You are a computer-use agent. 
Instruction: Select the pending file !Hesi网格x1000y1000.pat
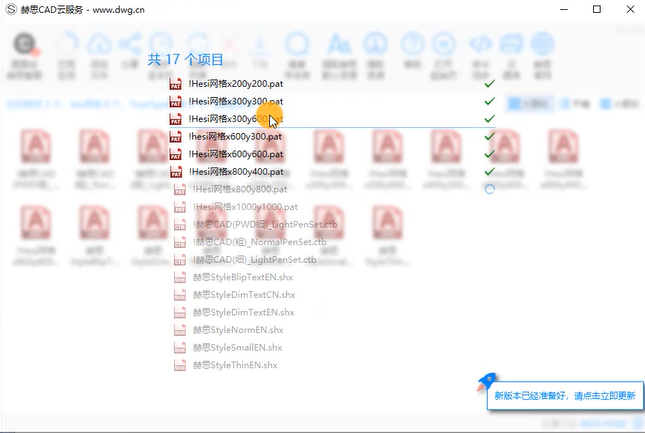(x=245, y=207)
